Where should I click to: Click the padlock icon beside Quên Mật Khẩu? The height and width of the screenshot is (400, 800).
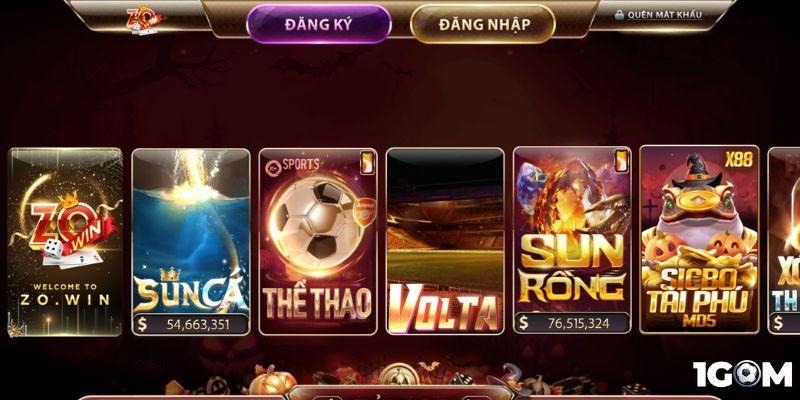[x=619, y=15]
